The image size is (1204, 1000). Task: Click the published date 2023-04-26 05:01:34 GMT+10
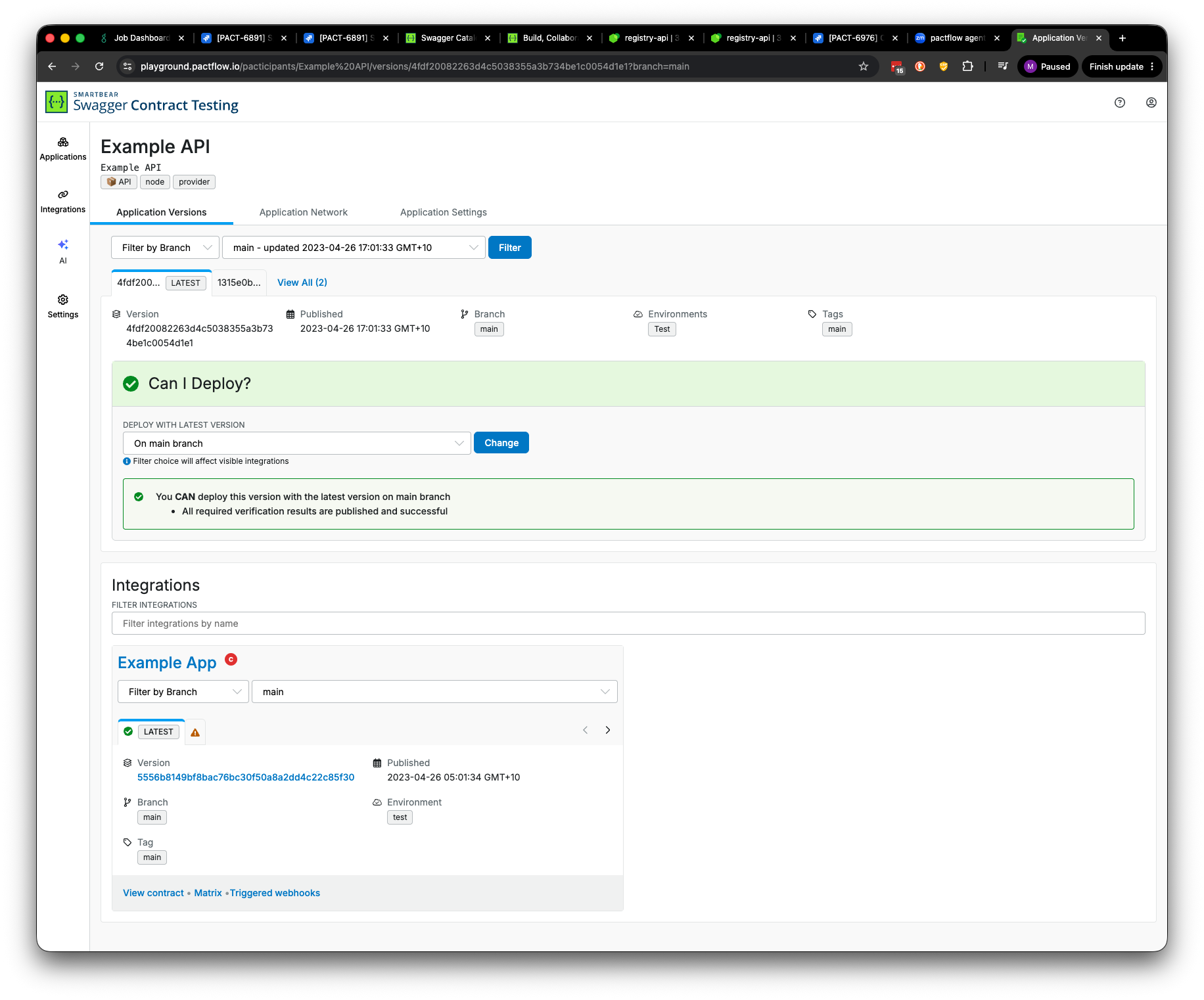[x=453, y=777]
